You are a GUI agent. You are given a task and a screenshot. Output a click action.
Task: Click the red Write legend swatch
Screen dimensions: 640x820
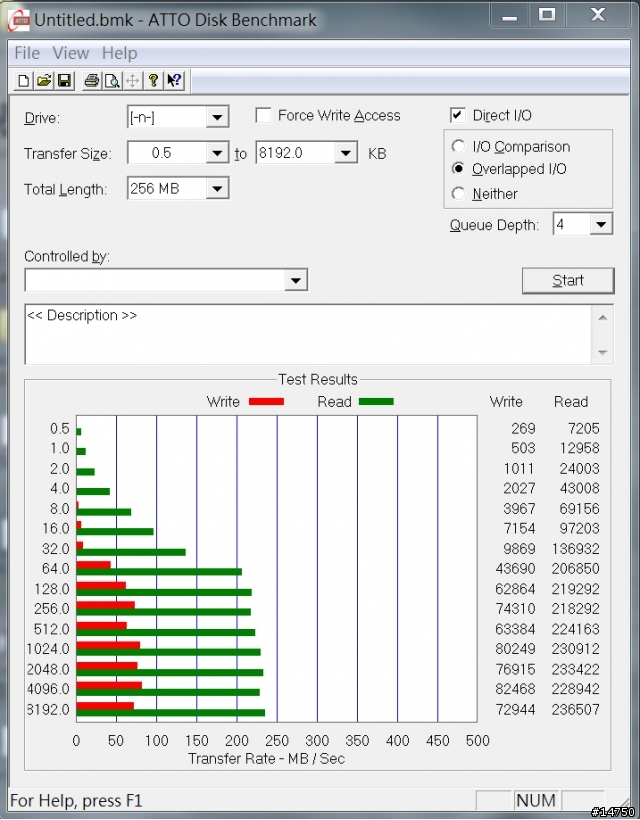pyautogui.click(x=266, y=402)
